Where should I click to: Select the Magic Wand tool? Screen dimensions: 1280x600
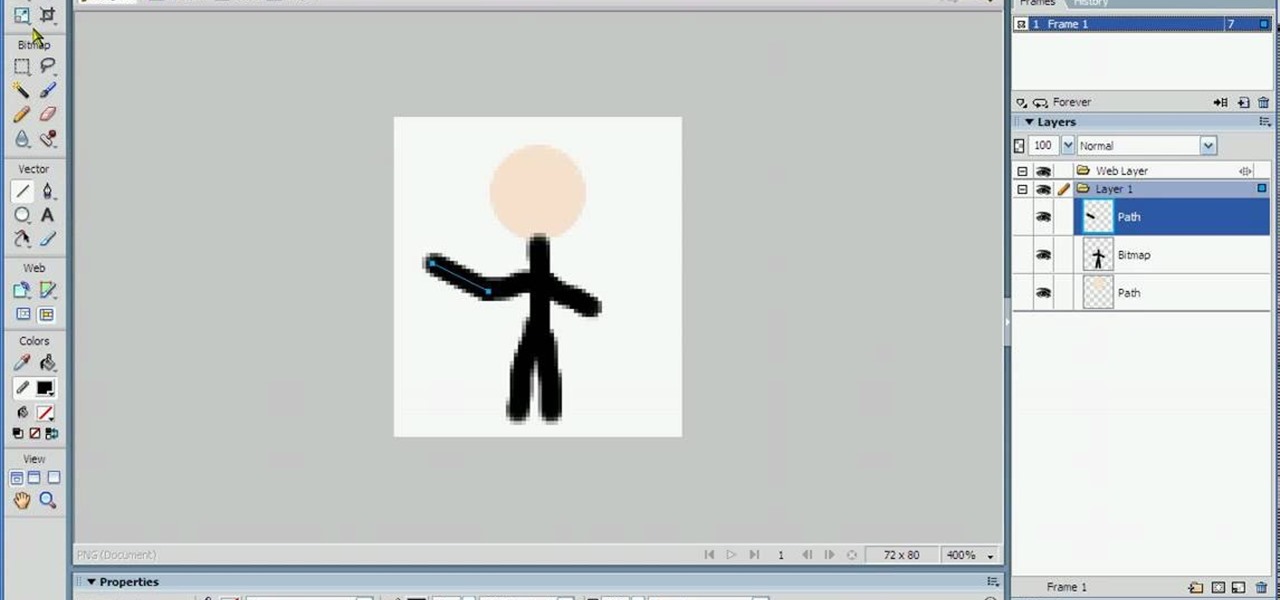point(22,90)
